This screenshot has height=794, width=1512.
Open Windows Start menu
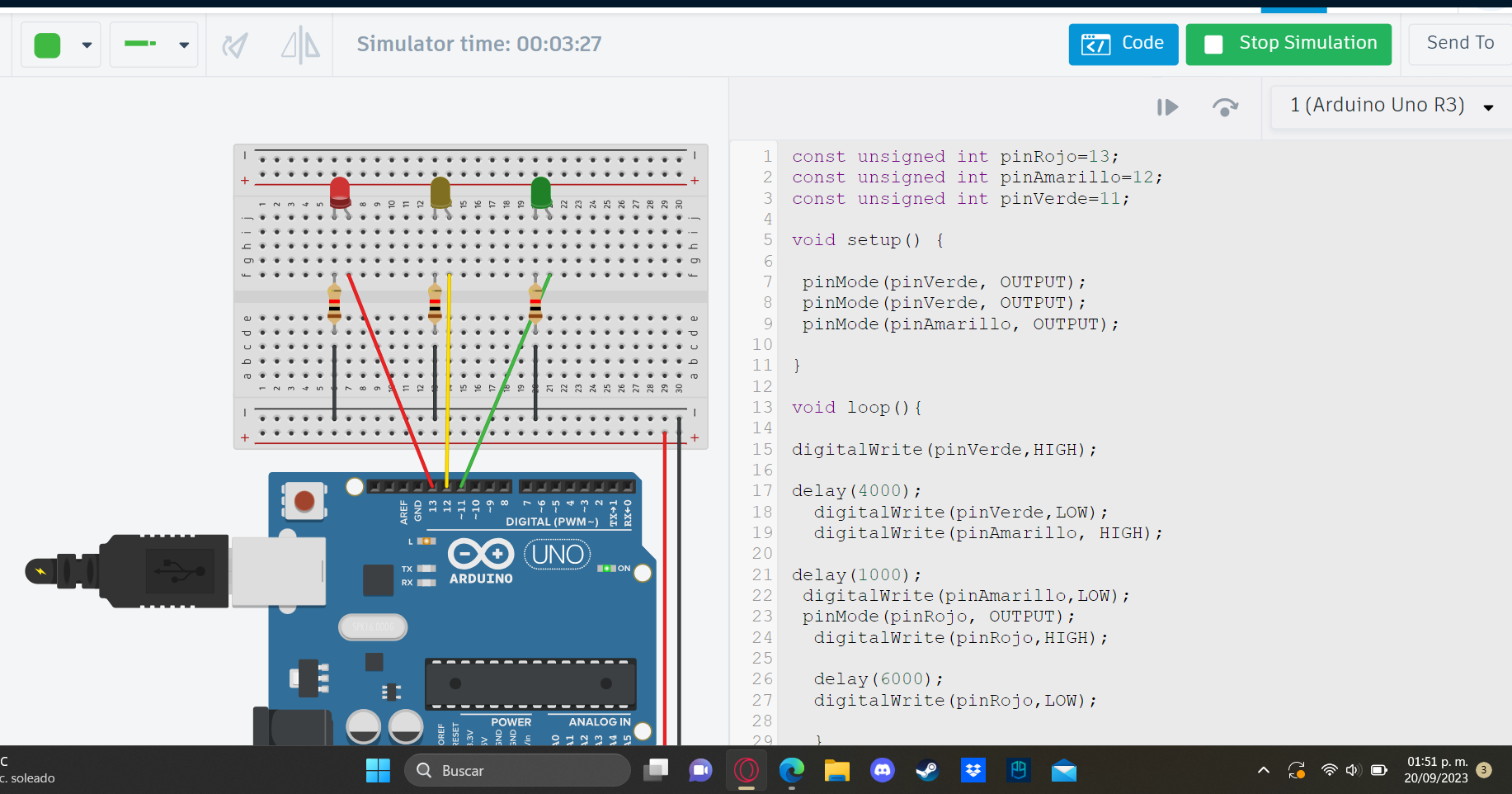pyautogui.click(x=378, y=770)
